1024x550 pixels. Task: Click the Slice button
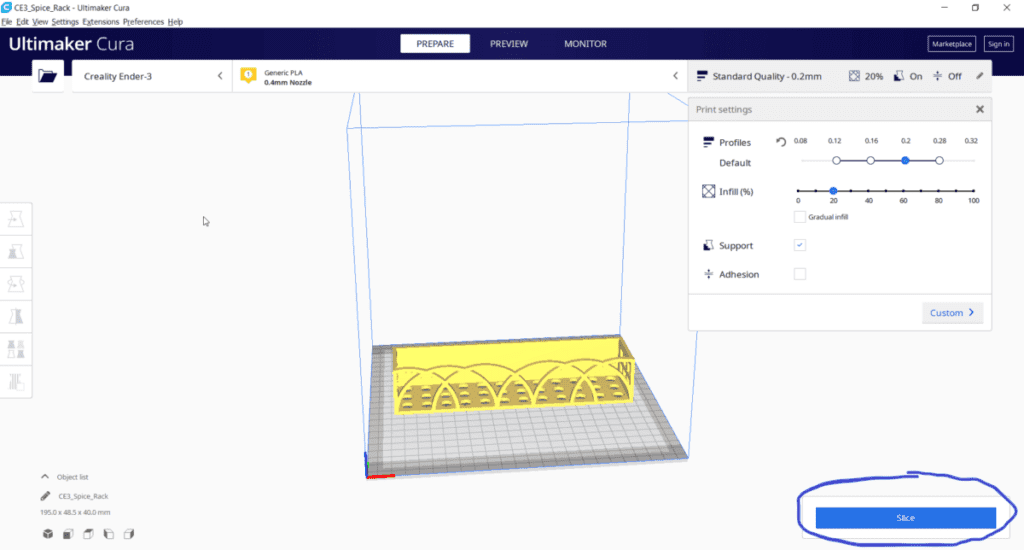(x=905, y=517)
